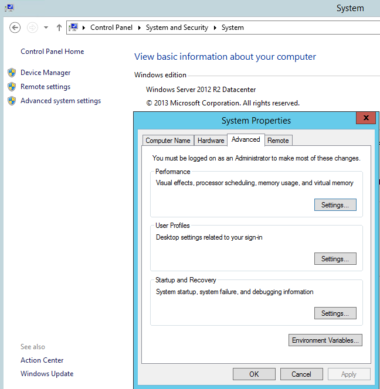Viewport: 380px width, 389px height.
Task: Click the 'Windows Server 2012 R2 Datacenter' text
Action: pyautogui.click(x=201, y=89)
